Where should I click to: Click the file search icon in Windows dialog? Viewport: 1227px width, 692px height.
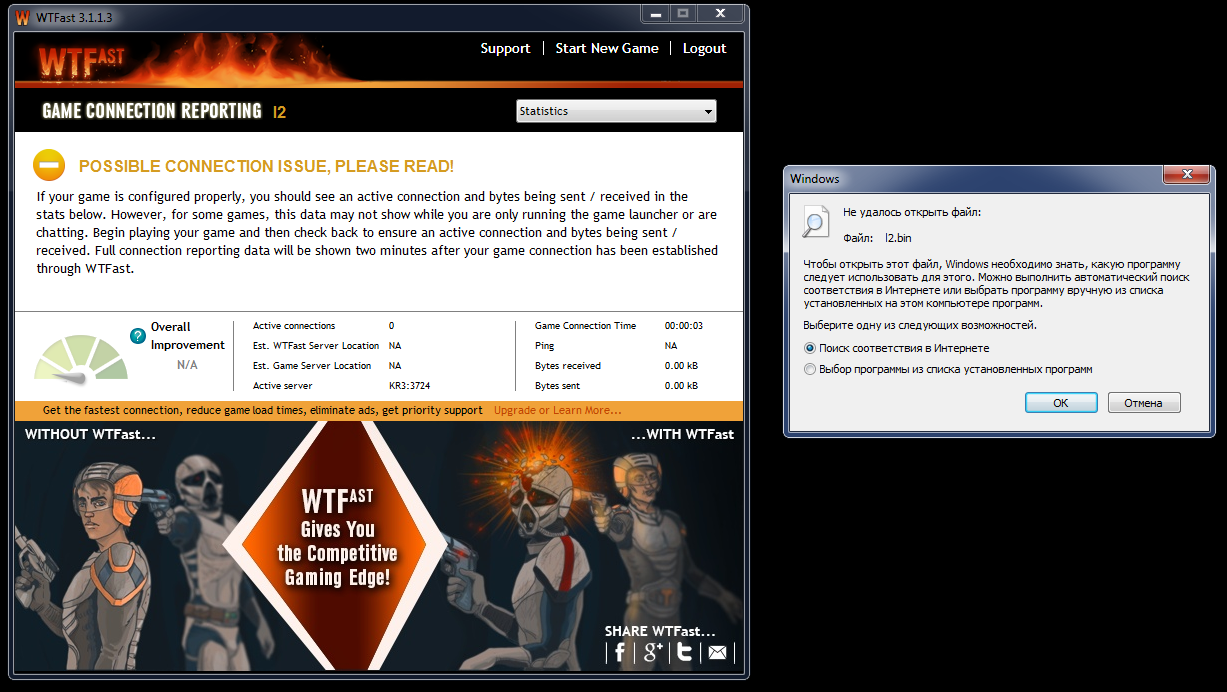(x=816, y=222)
